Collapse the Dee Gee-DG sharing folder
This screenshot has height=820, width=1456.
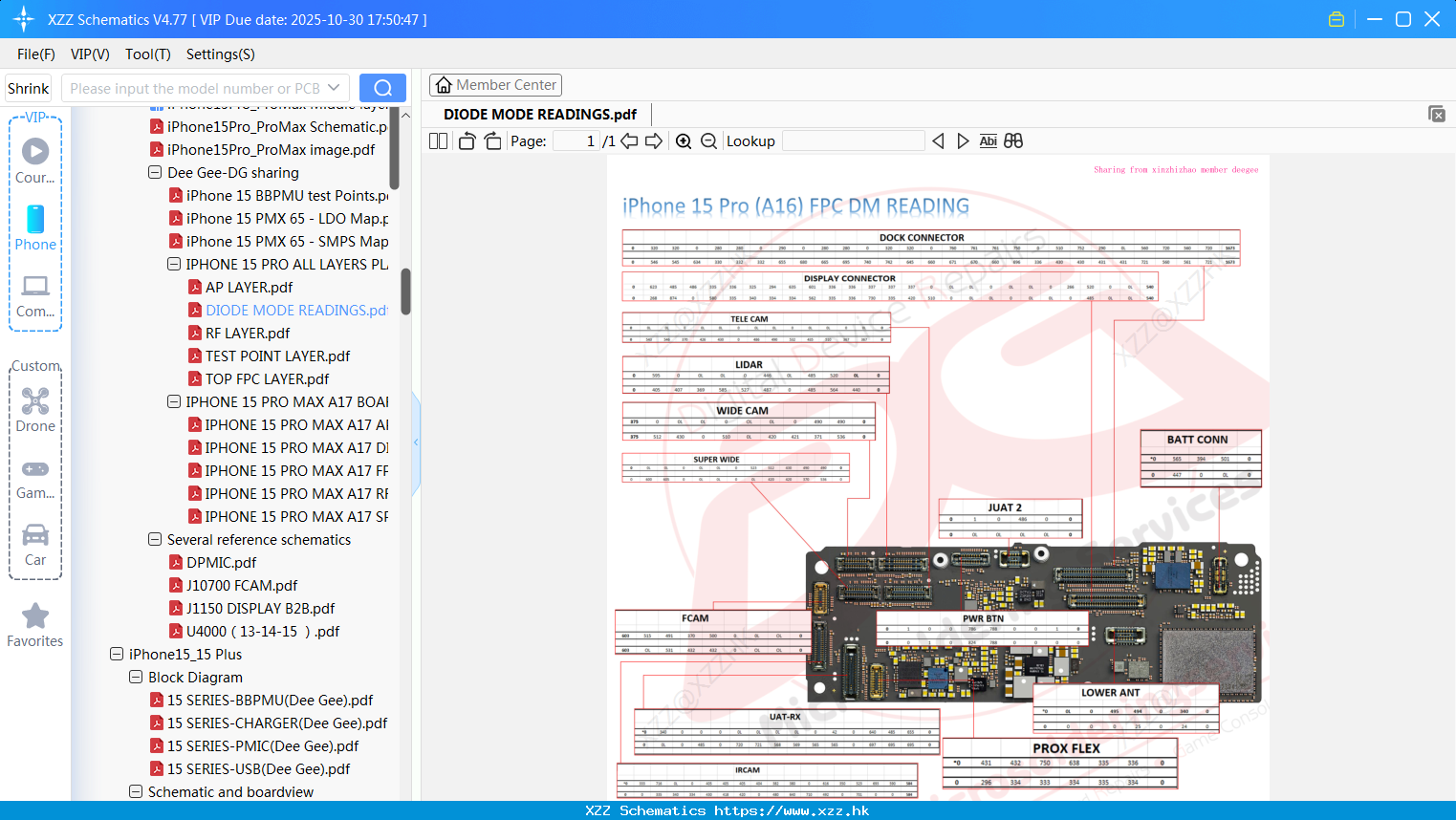click(155, 173)
